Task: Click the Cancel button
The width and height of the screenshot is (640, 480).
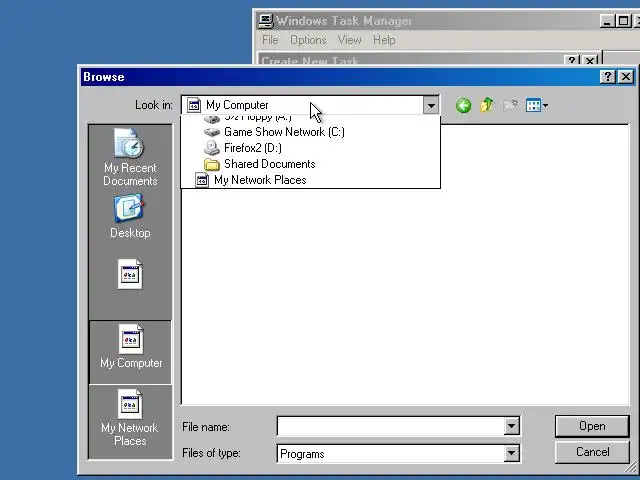Action: click(592, 452)
